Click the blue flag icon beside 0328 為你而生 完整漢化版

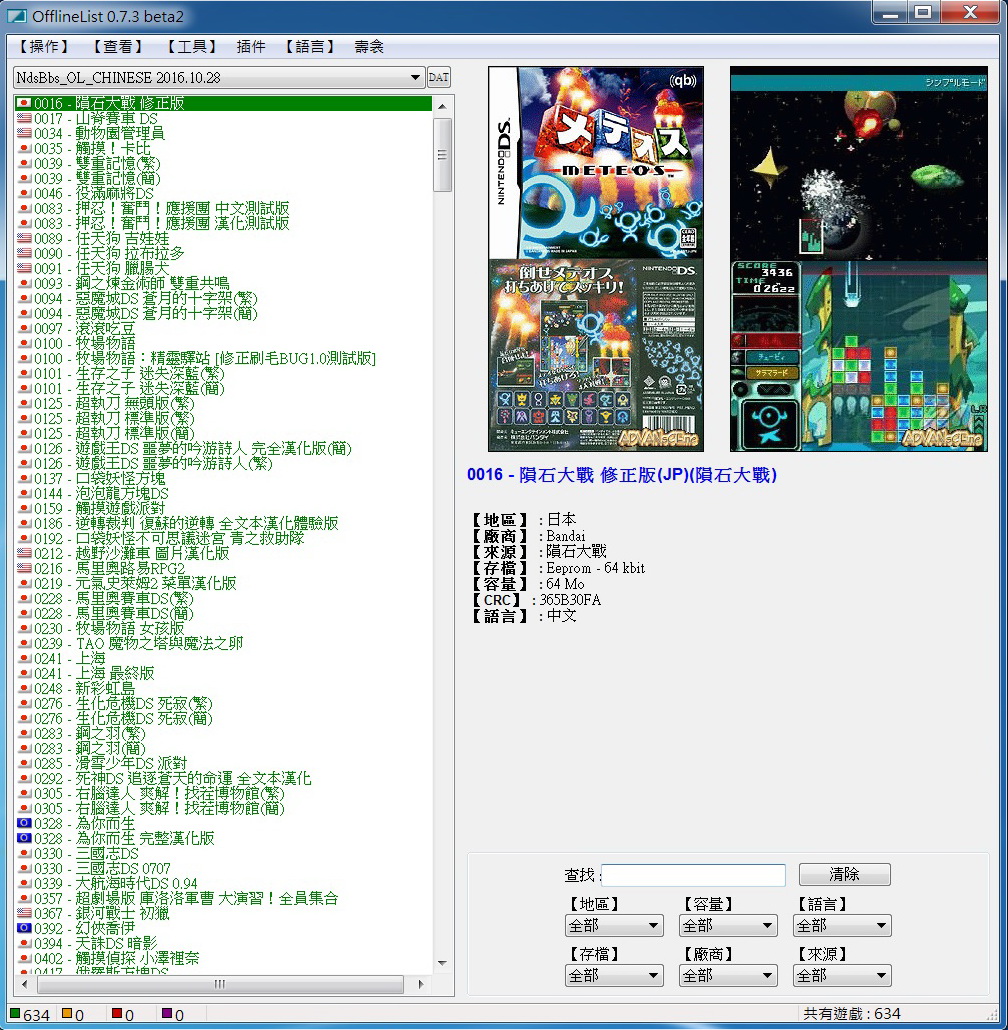(x=24, y=839)
